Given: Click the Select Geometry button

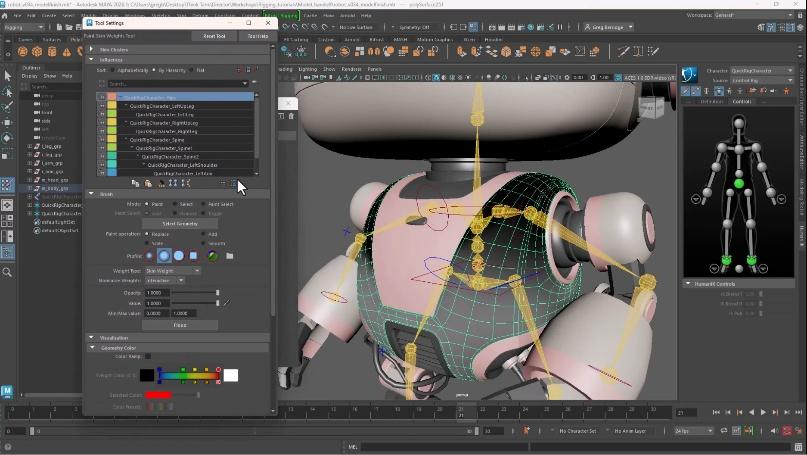Looking at the screenshot, I should click(x=180, y=224).
